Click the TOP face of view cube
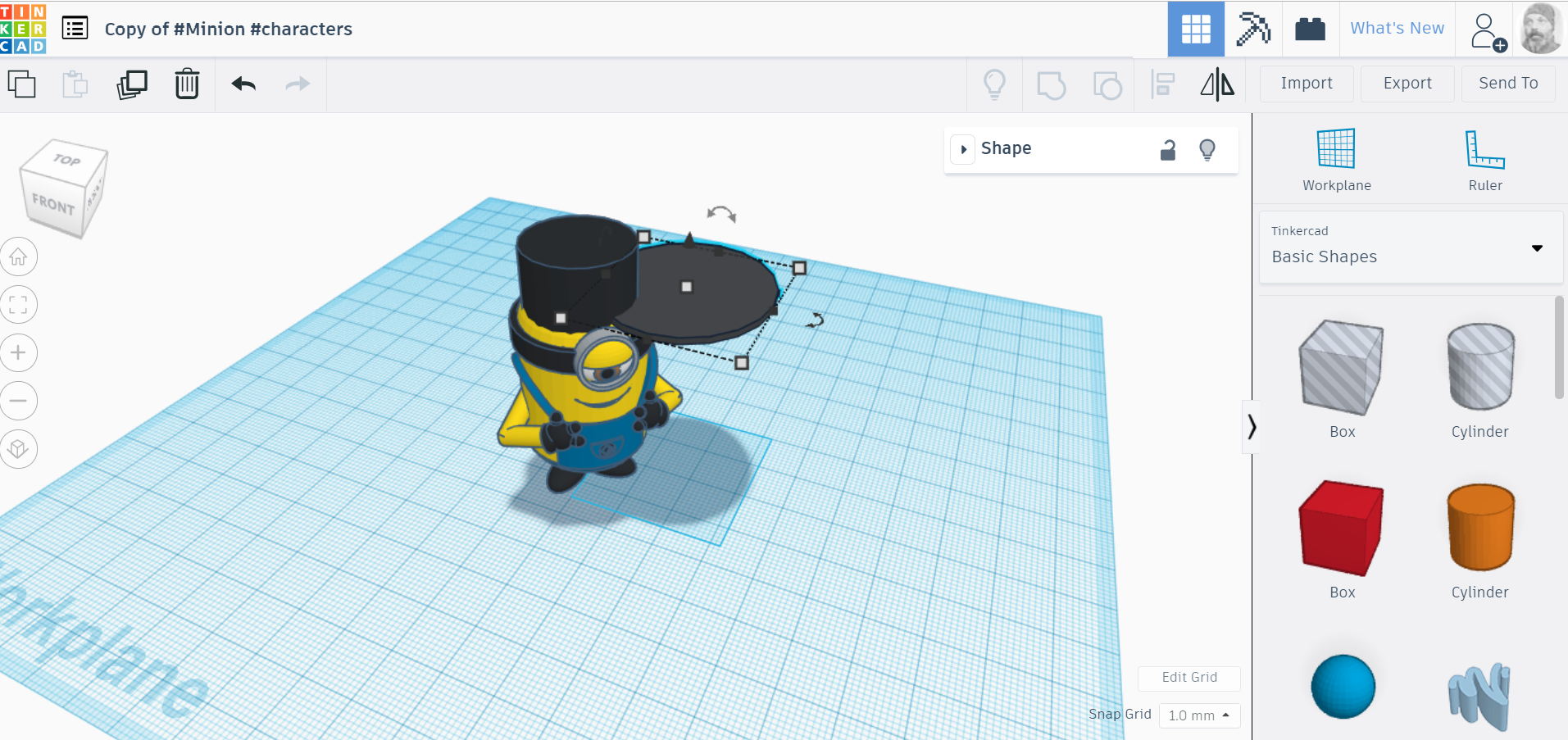The height and width of the screenshot is (740, 1568). click(x=67, y=159)
